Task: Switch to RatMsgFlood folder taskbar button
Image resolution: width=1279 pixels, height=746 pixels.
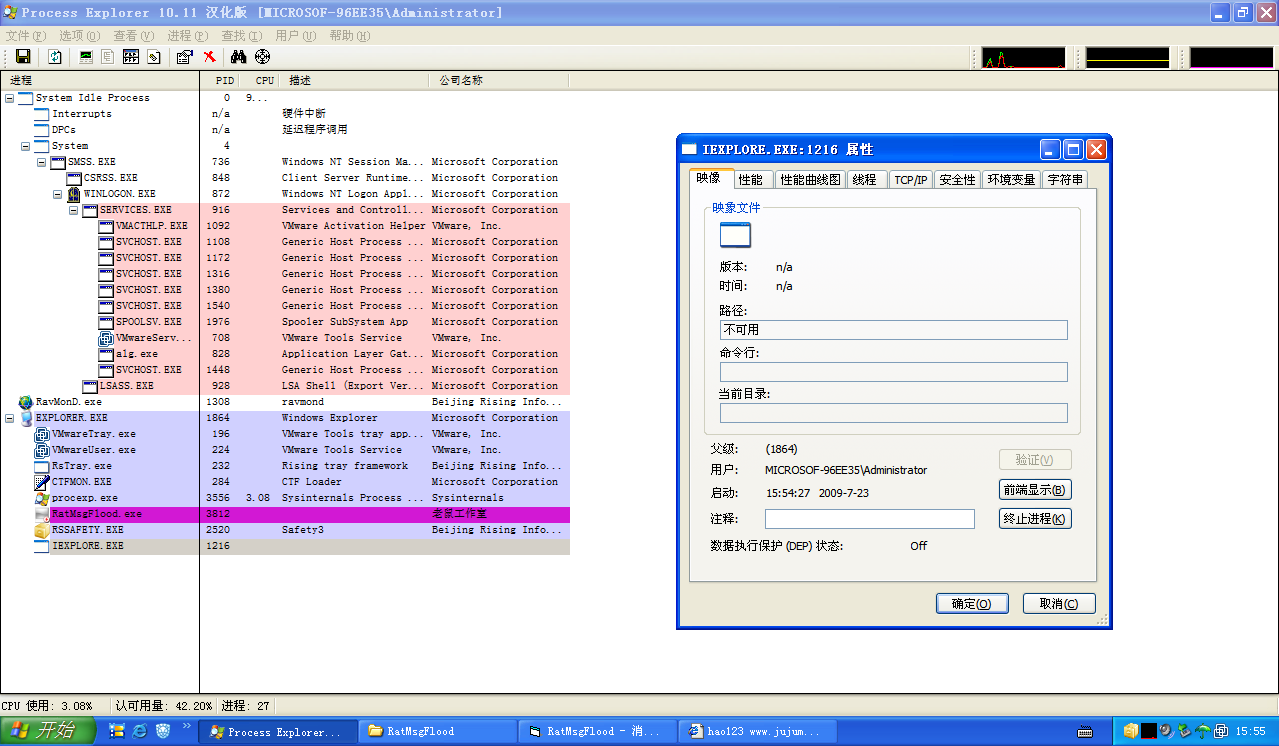Action: pos(437,731)
